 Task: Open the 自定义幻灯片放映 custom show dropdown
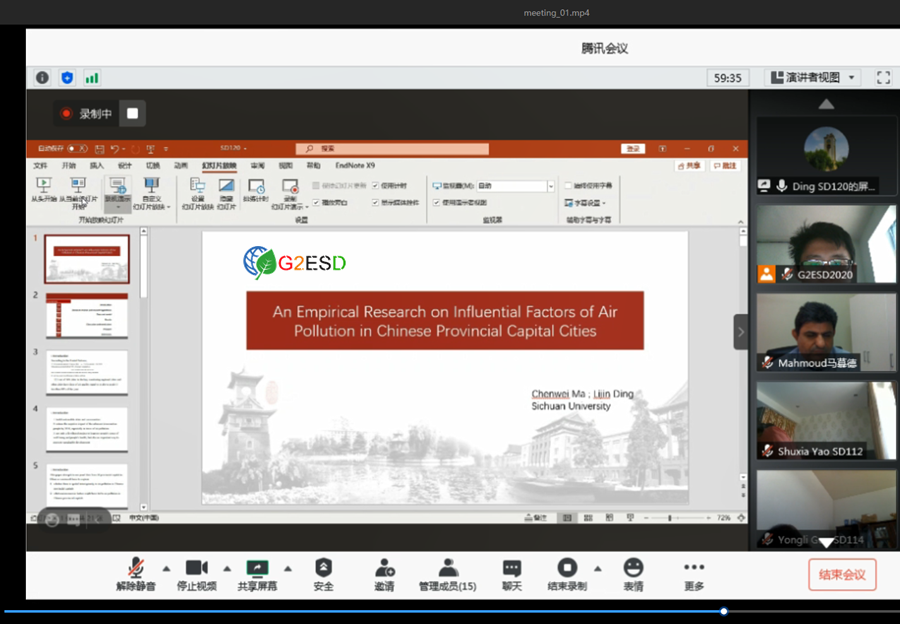tap(152, 193)
